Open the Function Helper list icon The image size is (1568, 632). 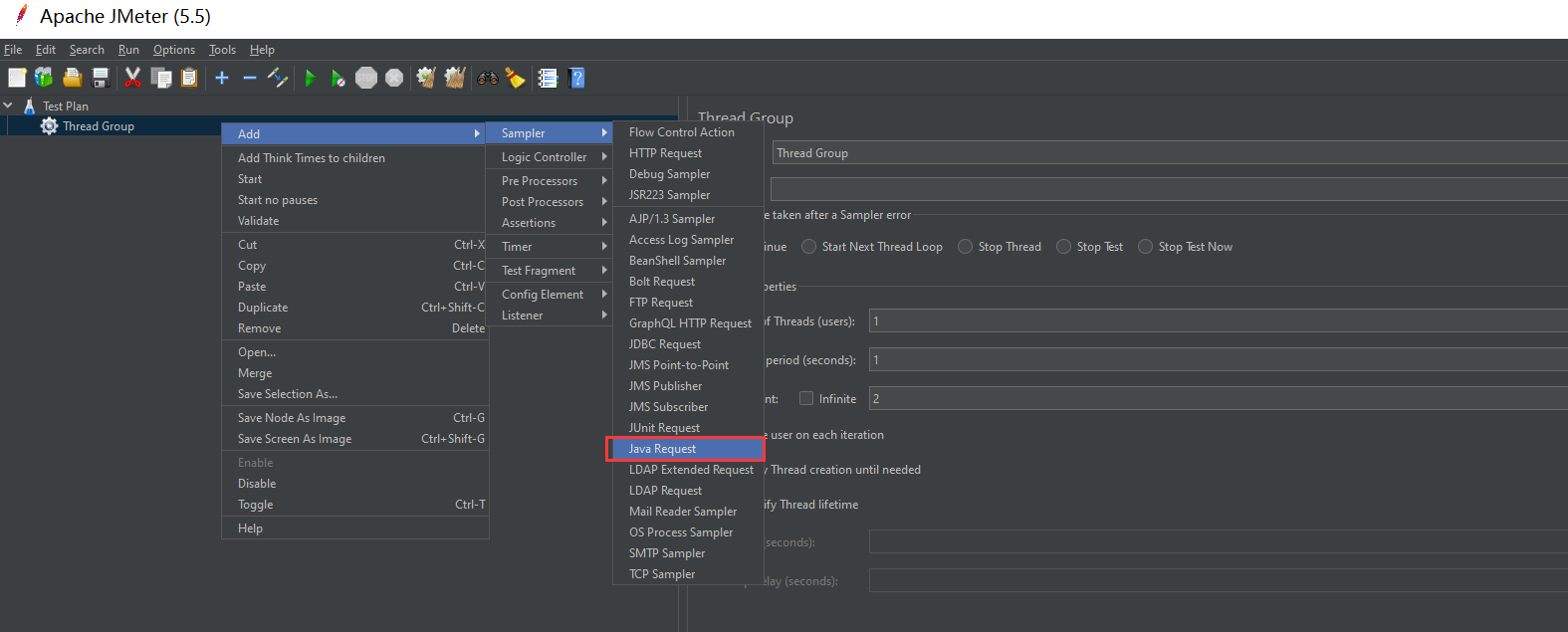(548, 78)
